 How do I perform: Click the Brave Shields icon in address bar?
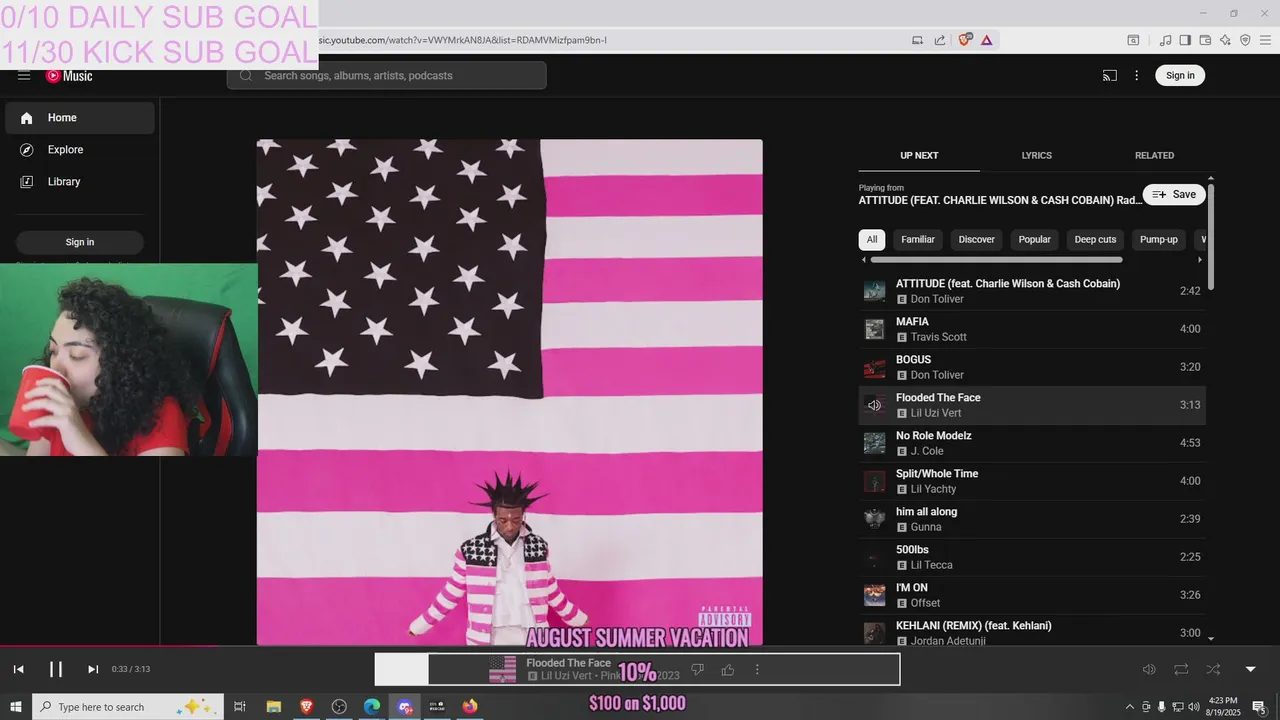click(965, 40)
